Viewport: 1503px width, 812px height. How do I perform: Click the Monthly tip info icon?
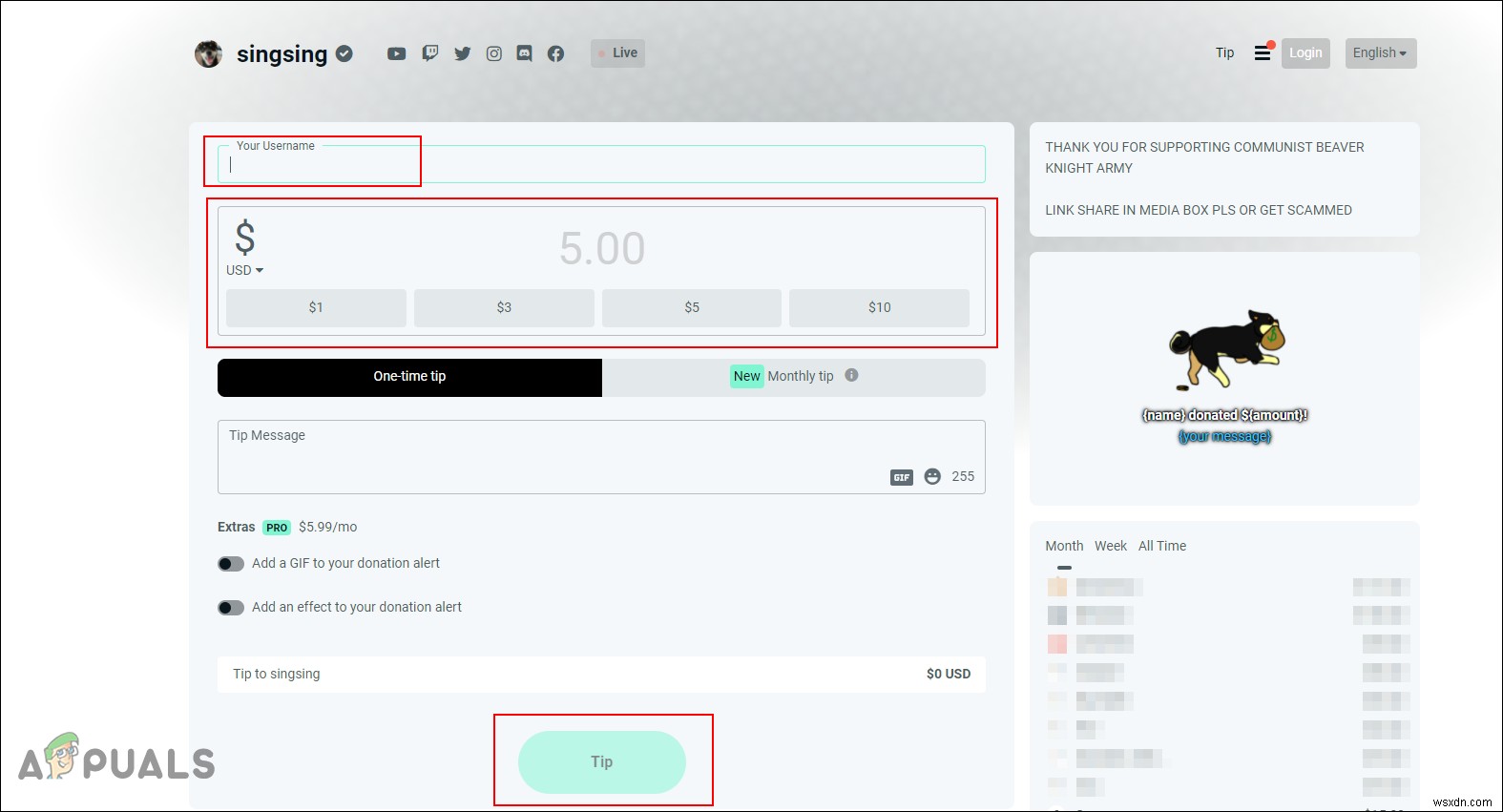851,375
